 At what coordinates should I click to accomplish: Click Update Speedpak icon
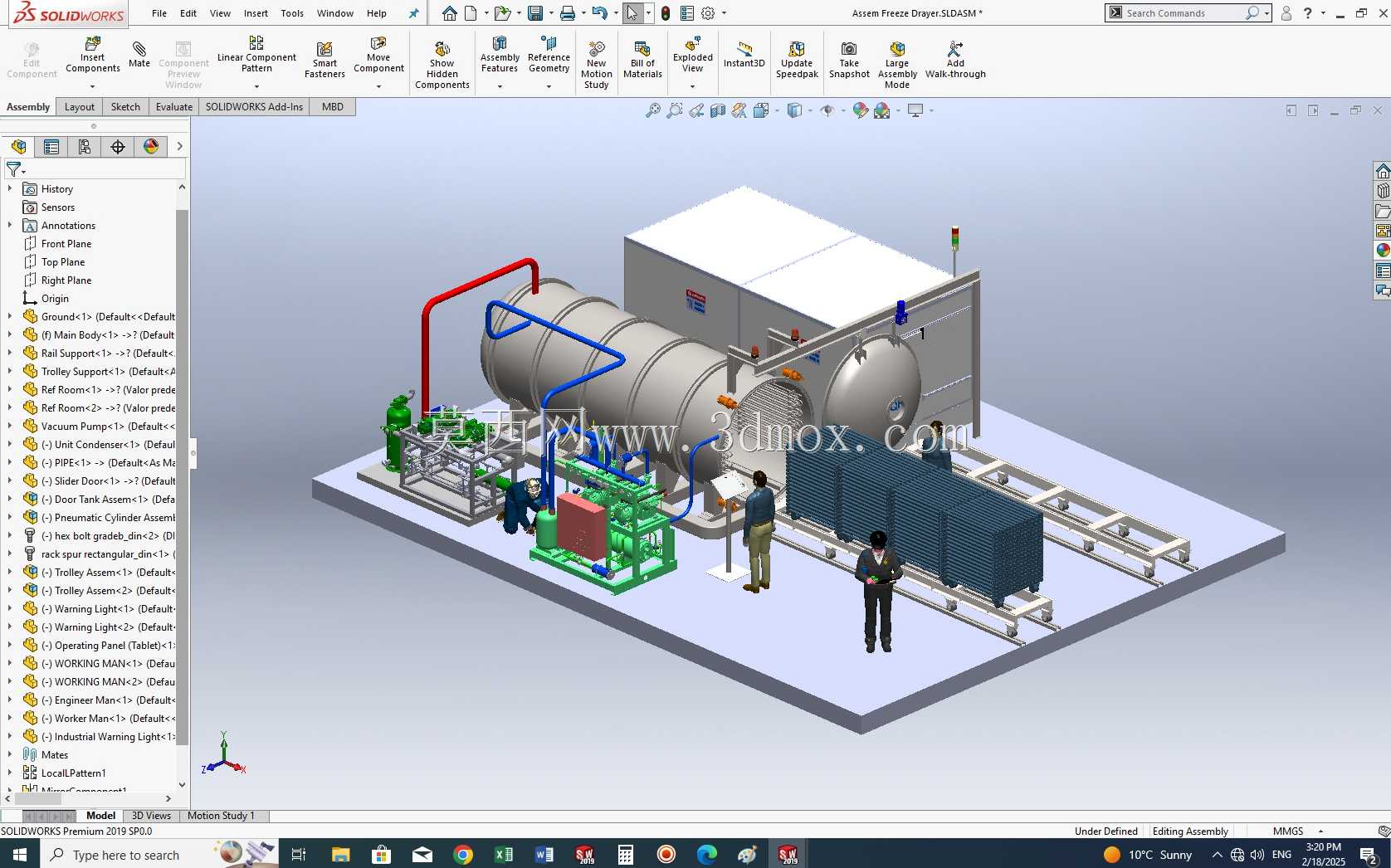[x=797, y=60]
